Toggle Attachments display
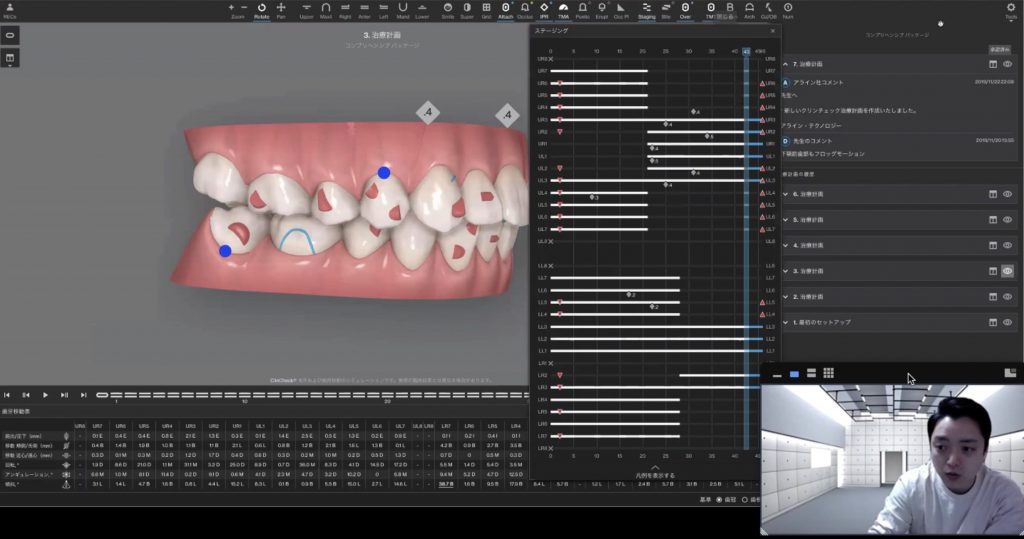 pyautogui.click(x=505, y=10)
